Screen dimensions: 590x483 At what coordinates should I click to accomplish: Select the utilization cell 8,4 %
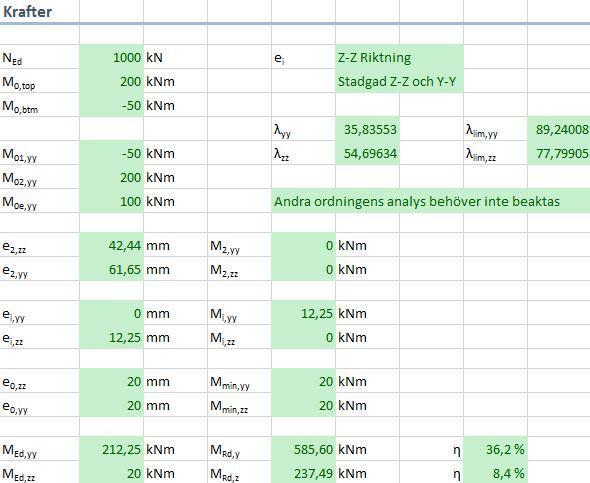tap(495, 472)
